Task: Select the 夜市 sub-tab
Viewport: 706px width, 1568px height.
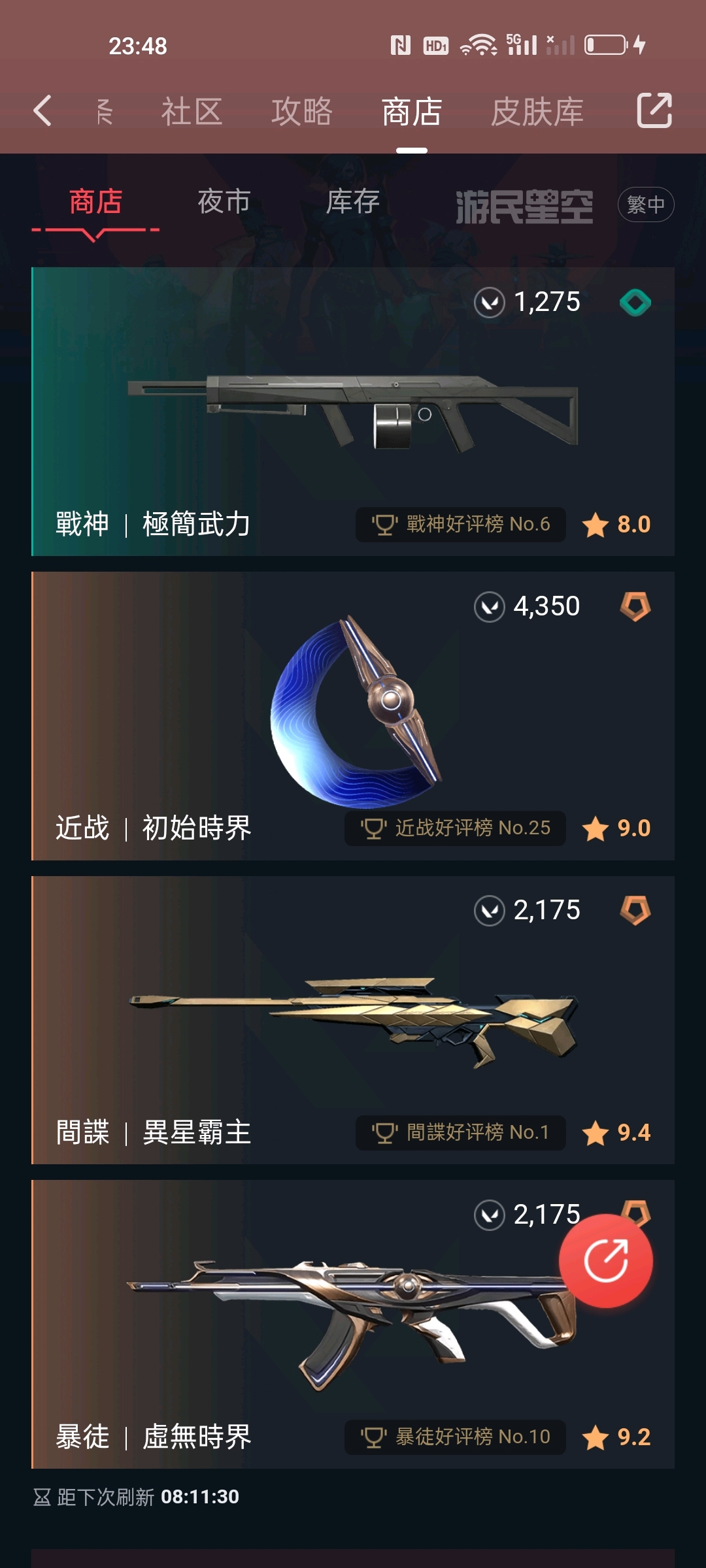Action: [224, 201]
